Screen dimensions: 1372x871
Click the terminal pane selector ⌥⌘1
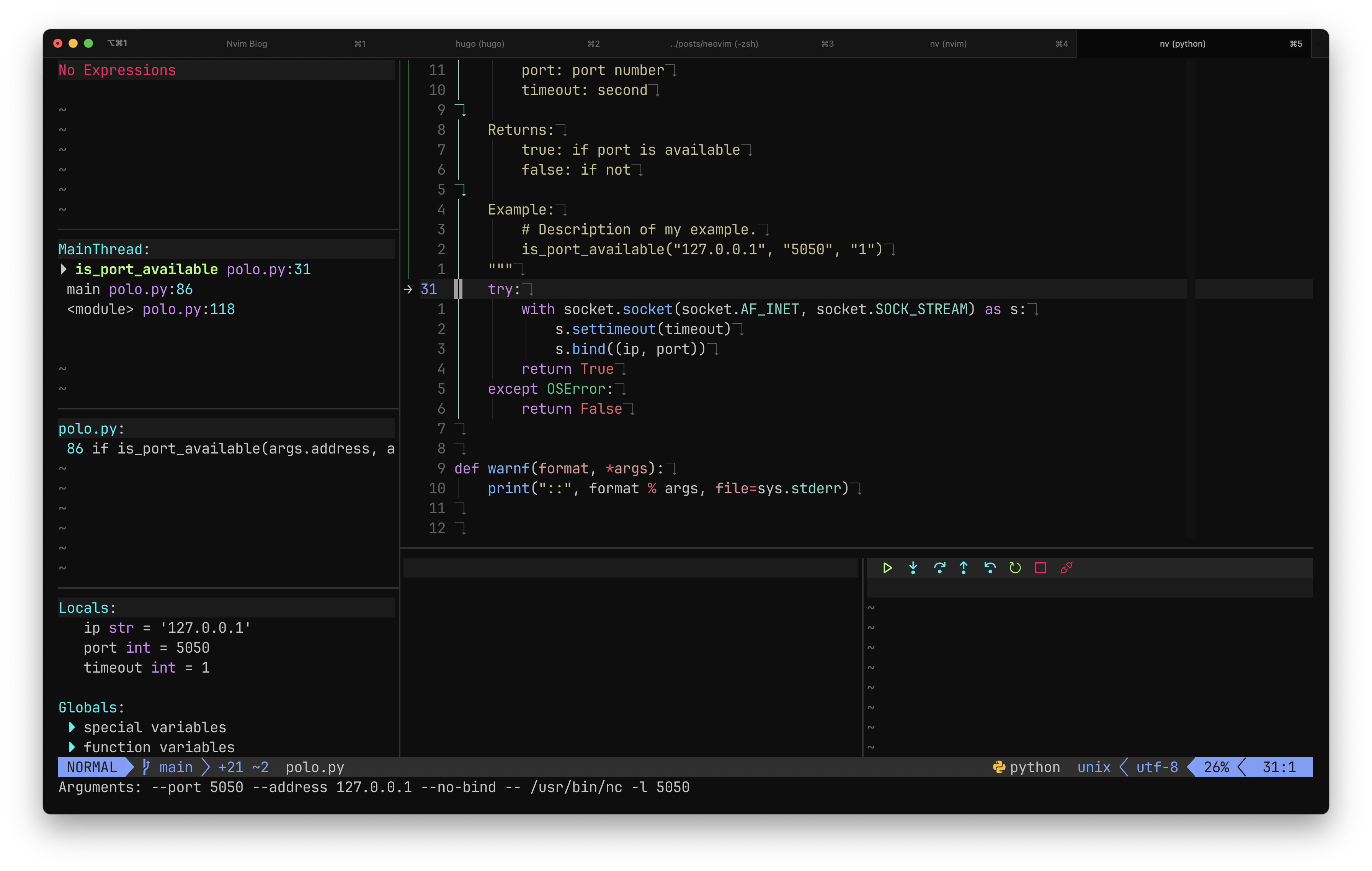click(x=118, y=43)
